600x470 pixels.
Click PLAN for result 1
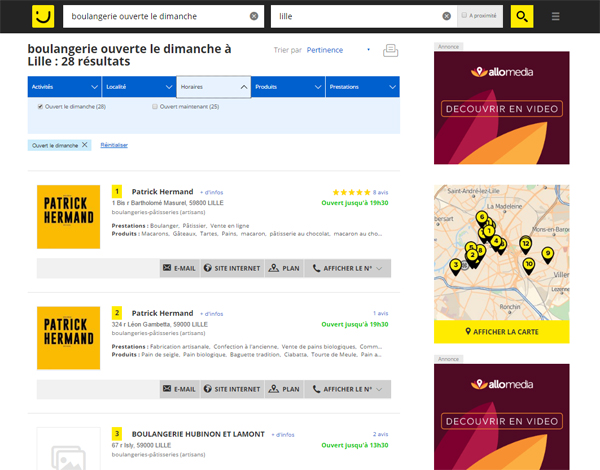point(284,268)
